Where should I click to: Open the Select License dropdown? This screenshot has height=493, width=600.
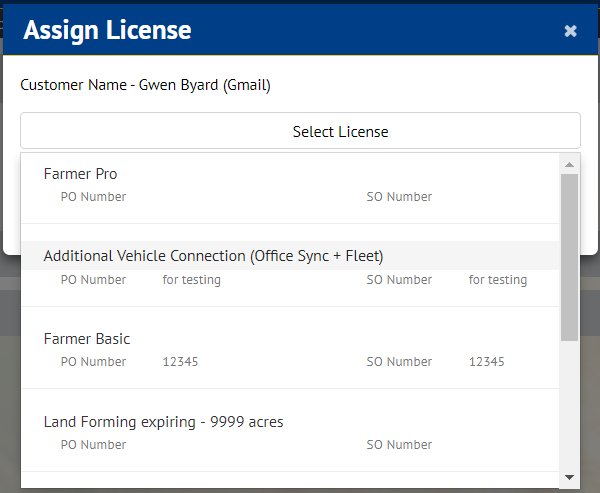[x=300, y=131]
